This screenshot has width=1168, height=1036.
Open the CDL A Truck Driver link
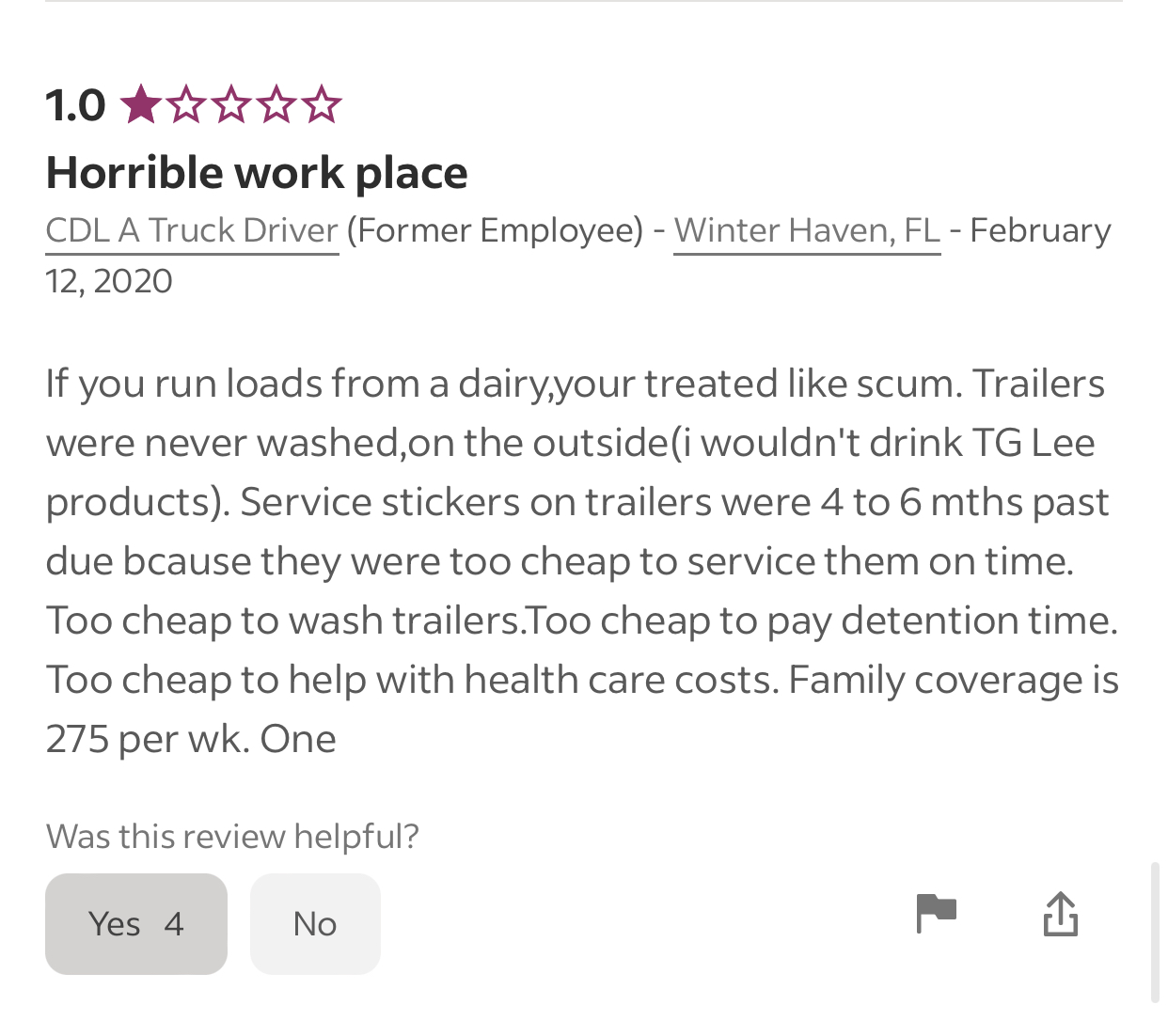click(192, 230)
